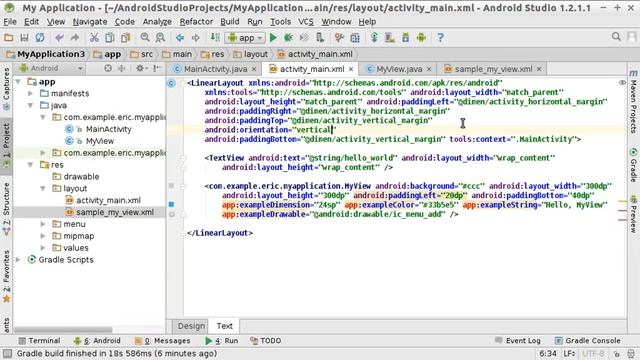Run the app with green play button
Viewport: 640px width, 360px height.
pos(273,38)
